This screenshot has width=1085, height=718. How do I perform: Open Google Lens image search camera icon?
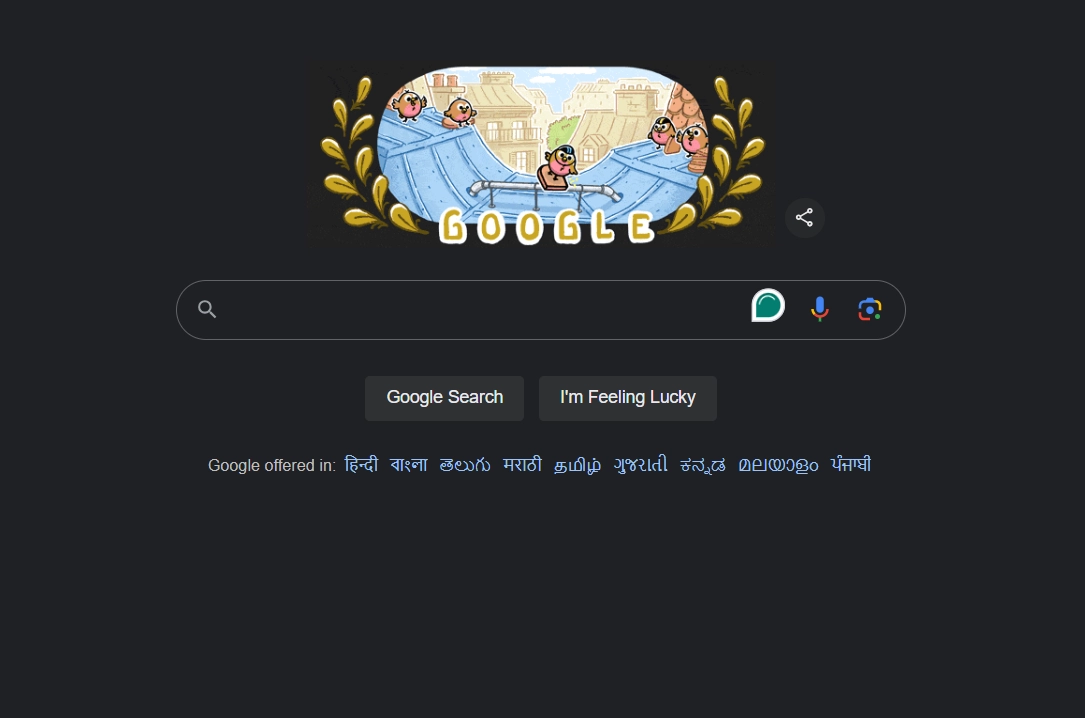[x=870, y=309]
